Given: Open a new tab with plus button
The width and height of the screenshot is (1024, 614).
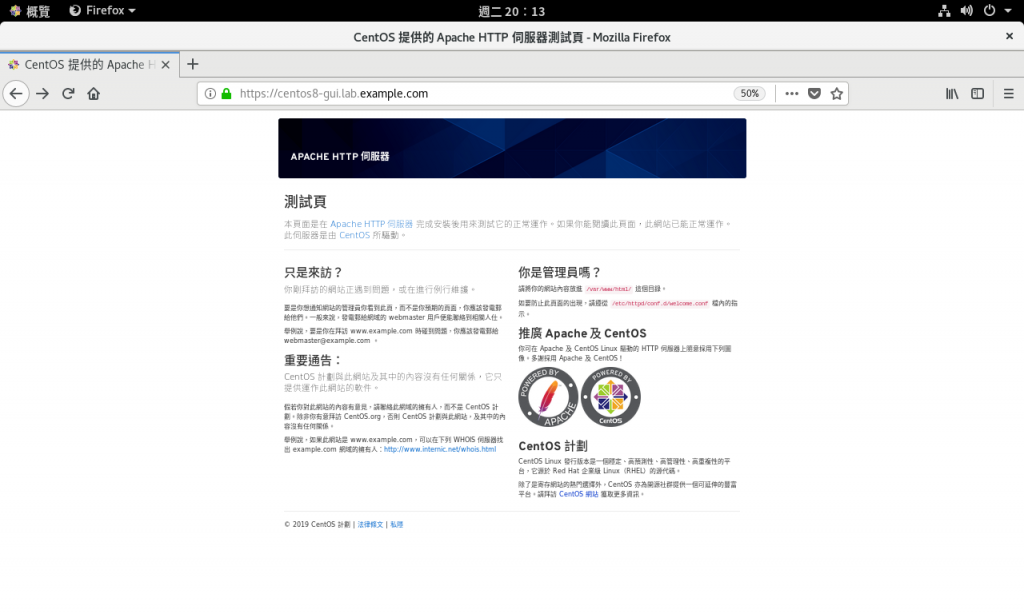Looking at the screenshot, I should pos(193,64).
